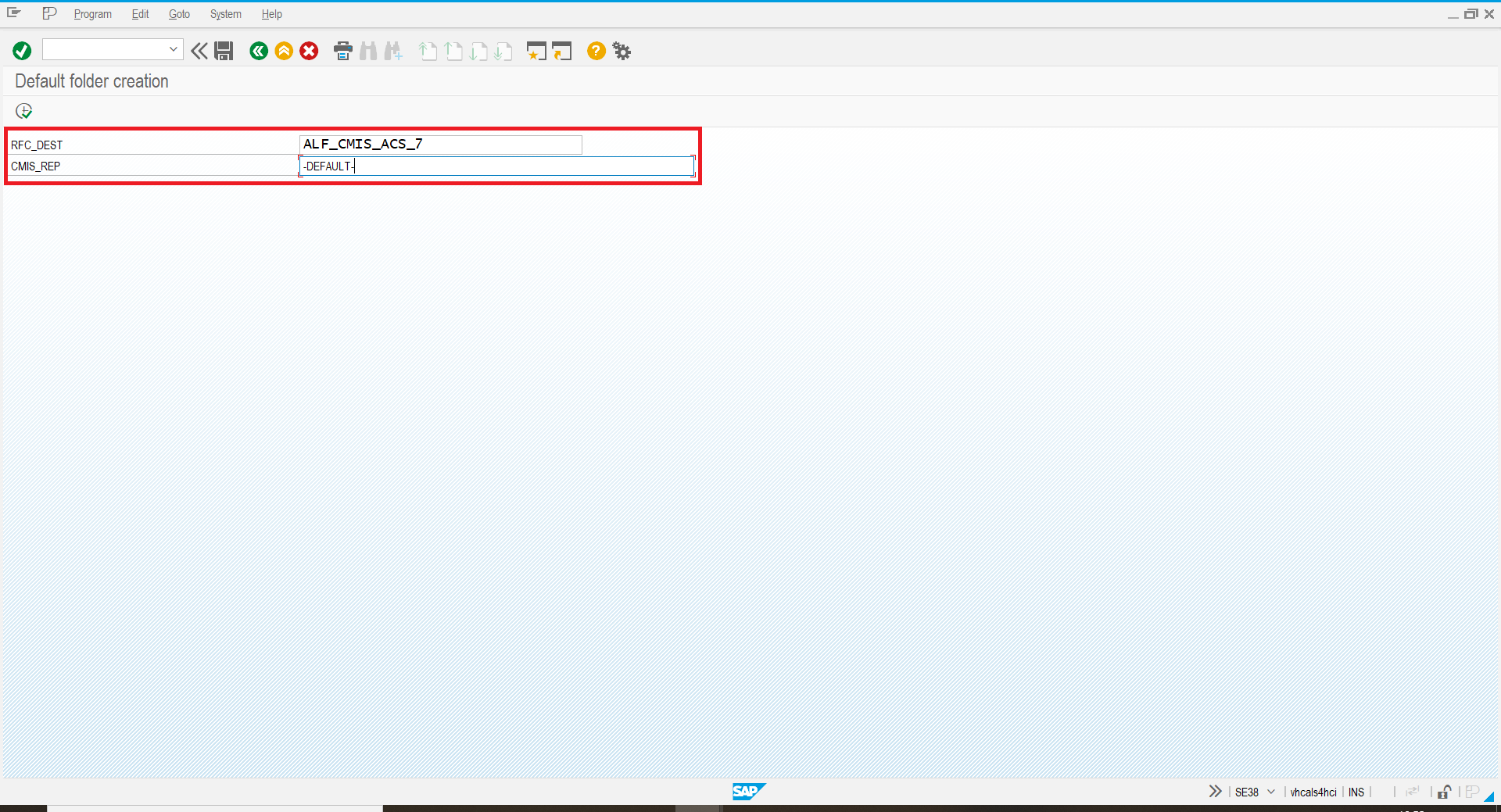Click the green Back arrow icon
The width and height of the screenshot is (1501, 812).
pos(259,51)
